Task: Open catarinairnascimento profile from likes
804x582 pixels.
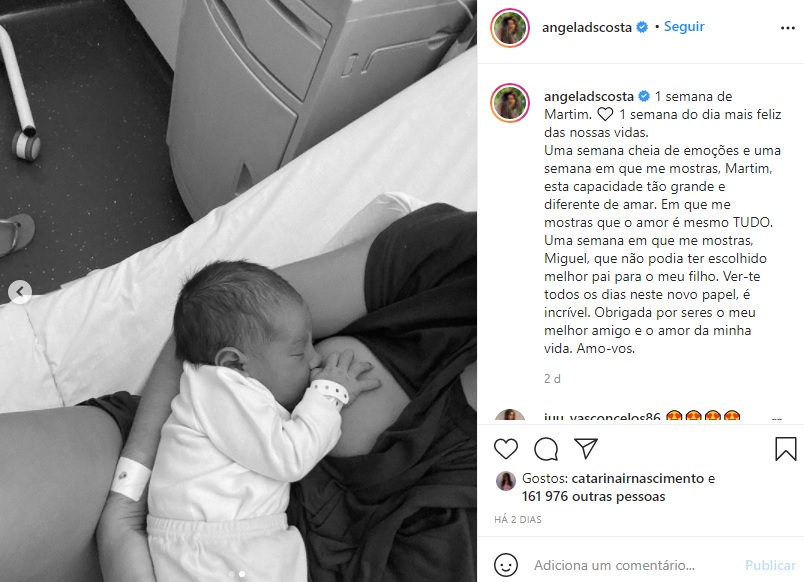Action: click(637, 478)
